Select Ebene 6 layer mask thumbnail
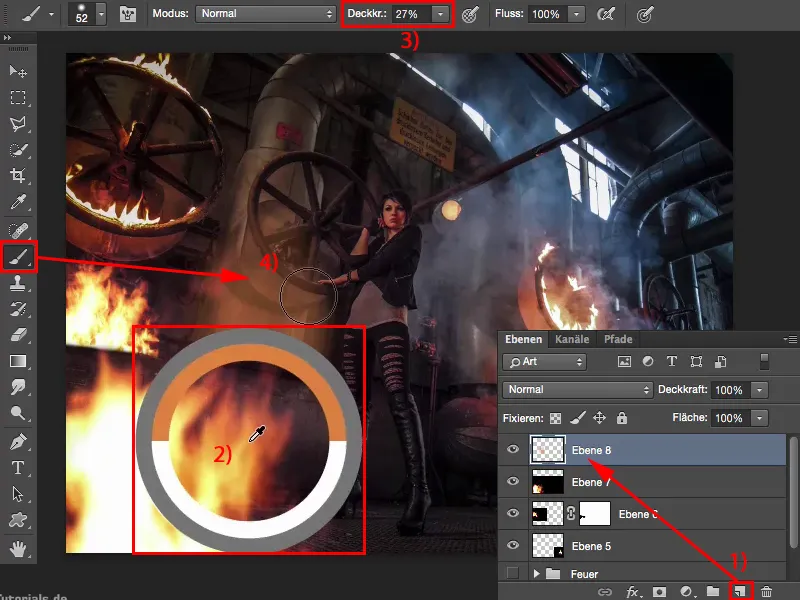800x600 pixels. point(595,513)
